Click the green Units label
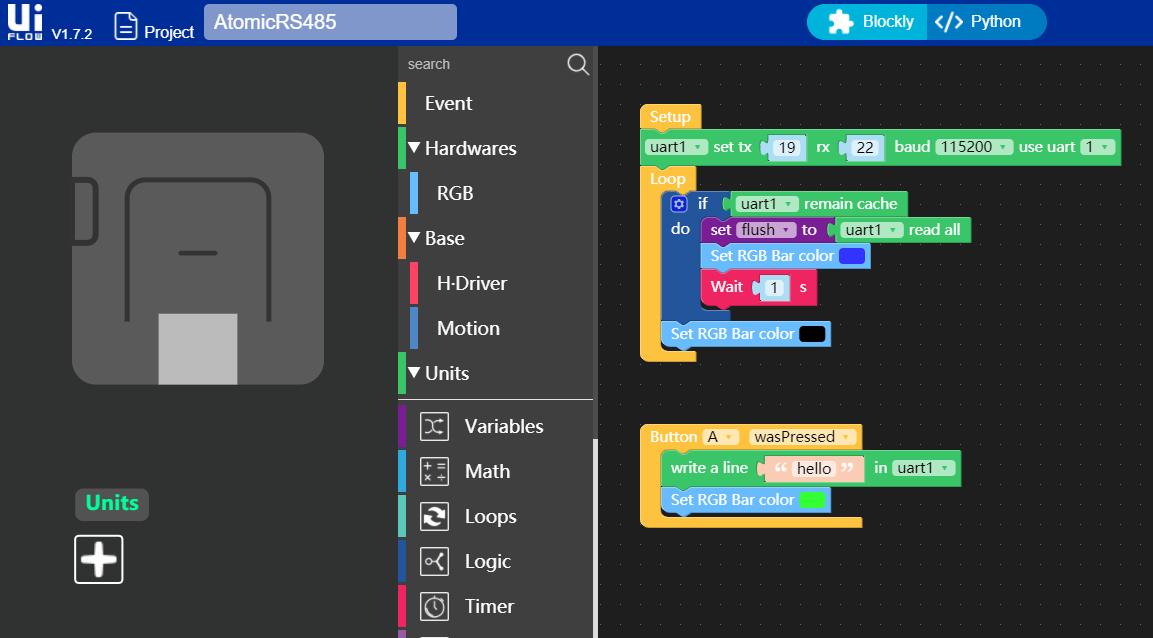 [112, 503]
